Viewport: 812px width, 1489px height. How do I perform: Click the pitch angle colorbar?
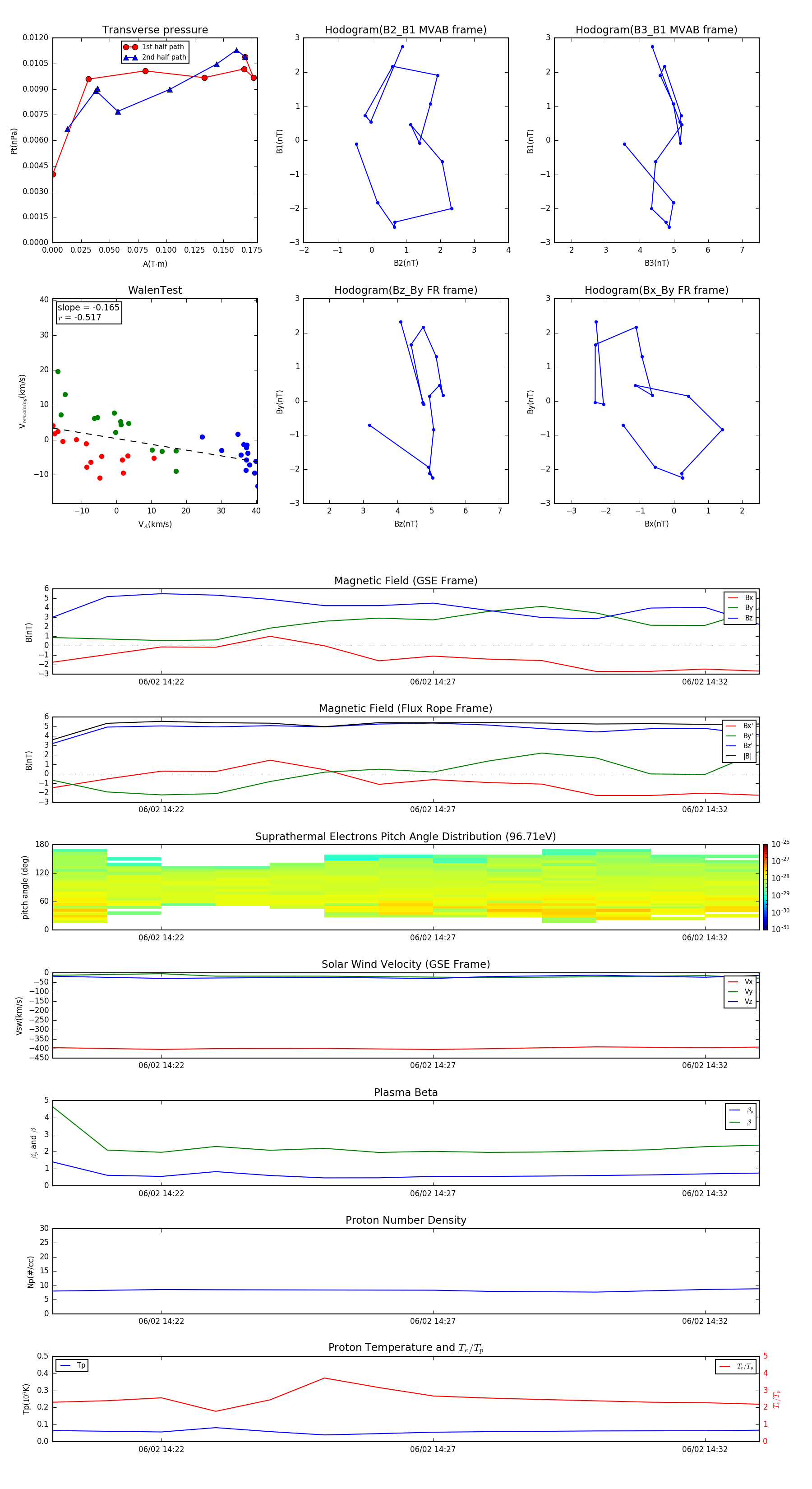[765, 887]
